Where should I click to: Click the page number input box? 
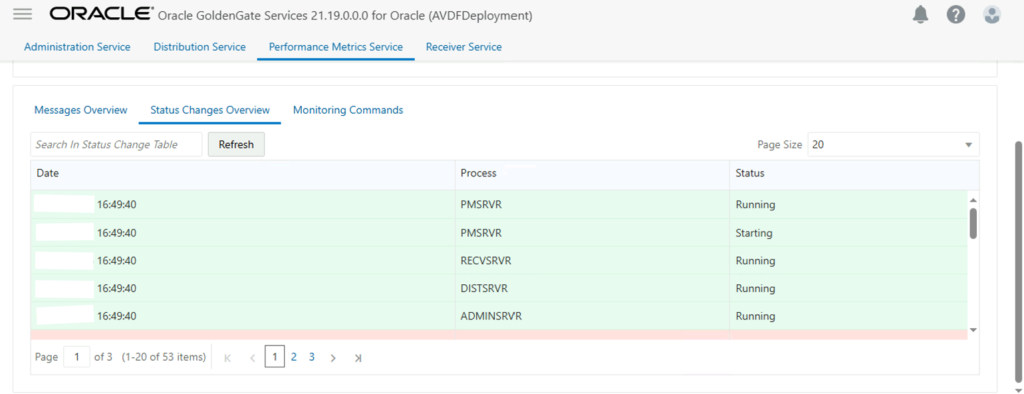click(x=77, y=357)
